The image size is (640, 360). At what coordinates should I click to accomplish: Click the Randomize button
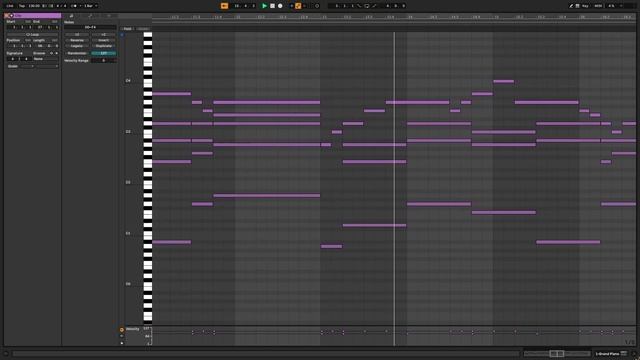[x=77, y=53]
